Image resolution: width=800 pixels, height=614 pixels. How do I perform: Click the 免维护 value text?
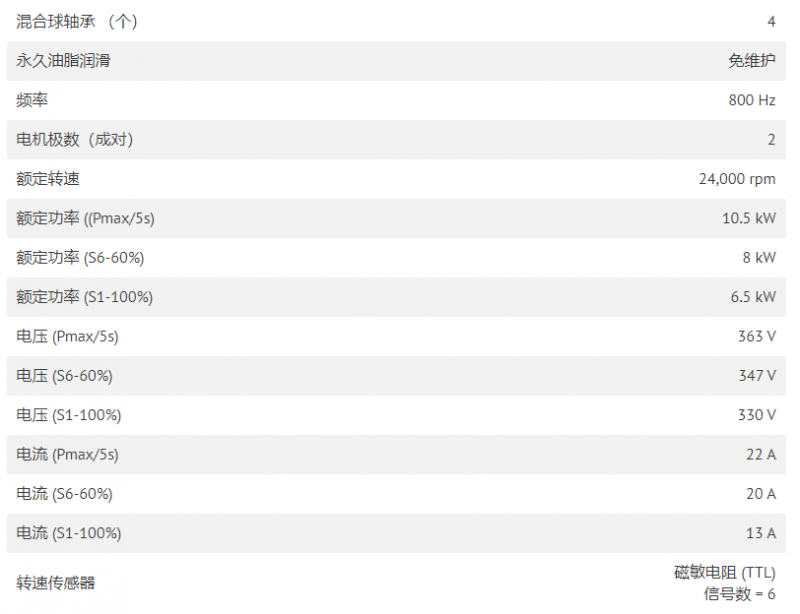(752, 61)
